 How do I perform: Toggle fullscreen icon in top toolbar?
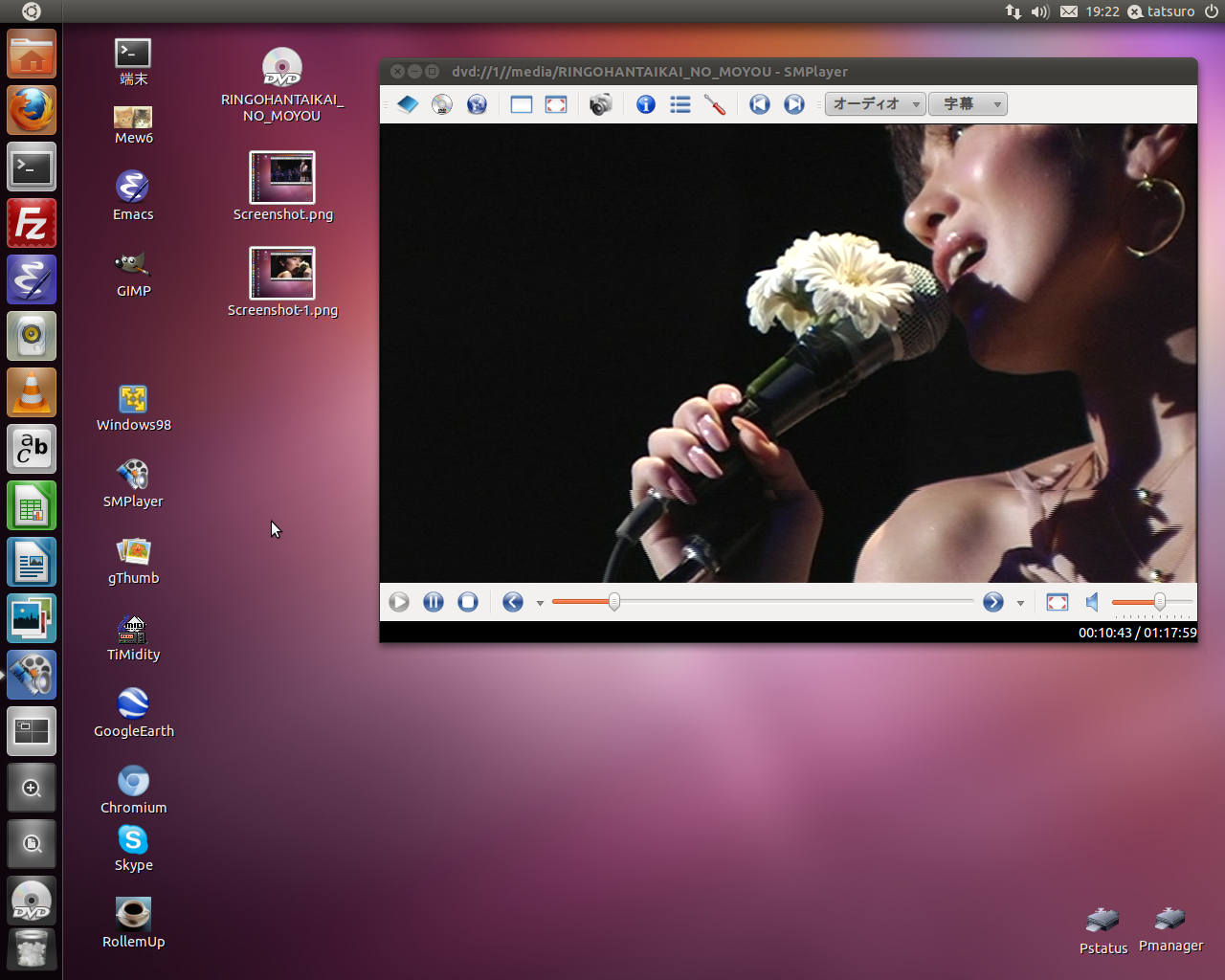point(556,104)
